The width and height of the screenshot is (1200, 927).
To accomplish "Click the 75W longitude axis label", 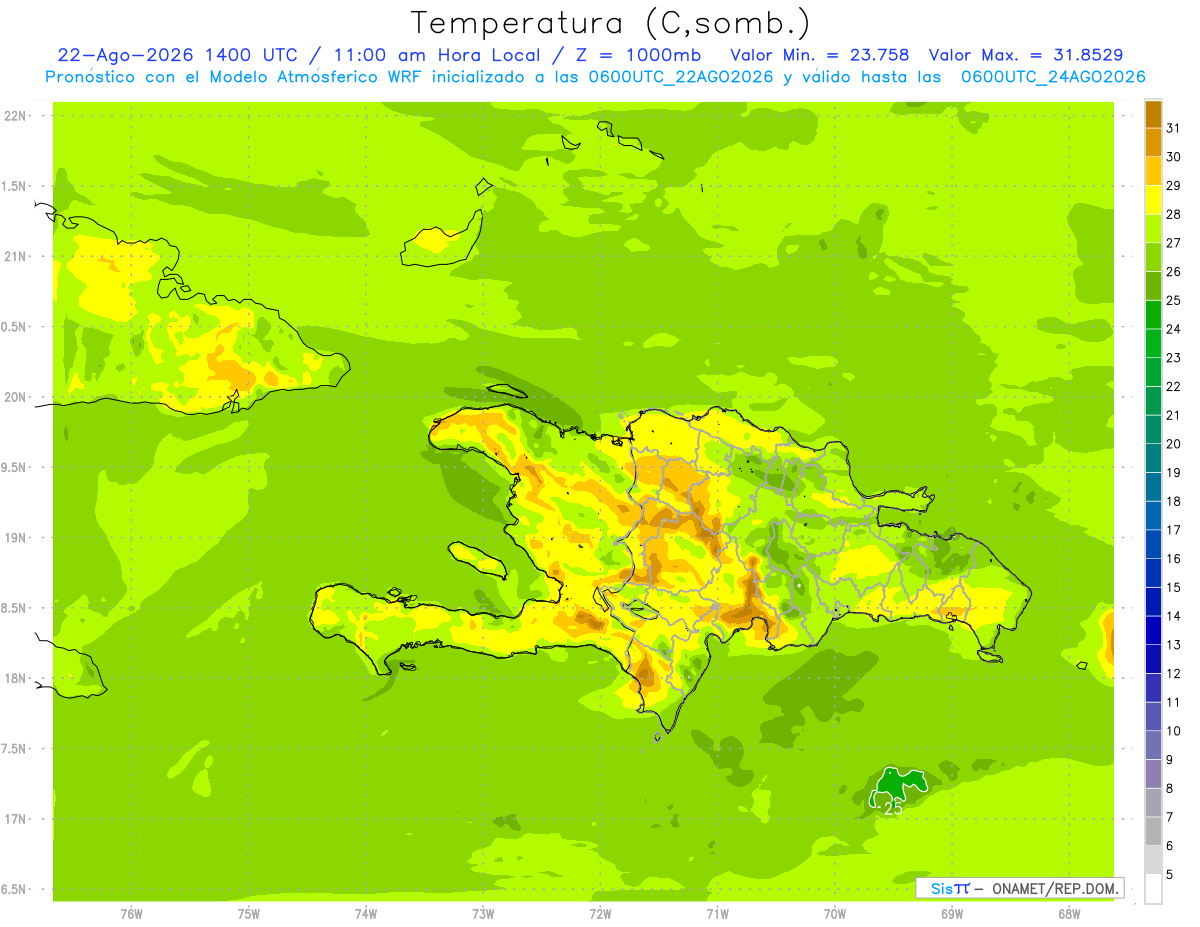I will tap(248, 914).
